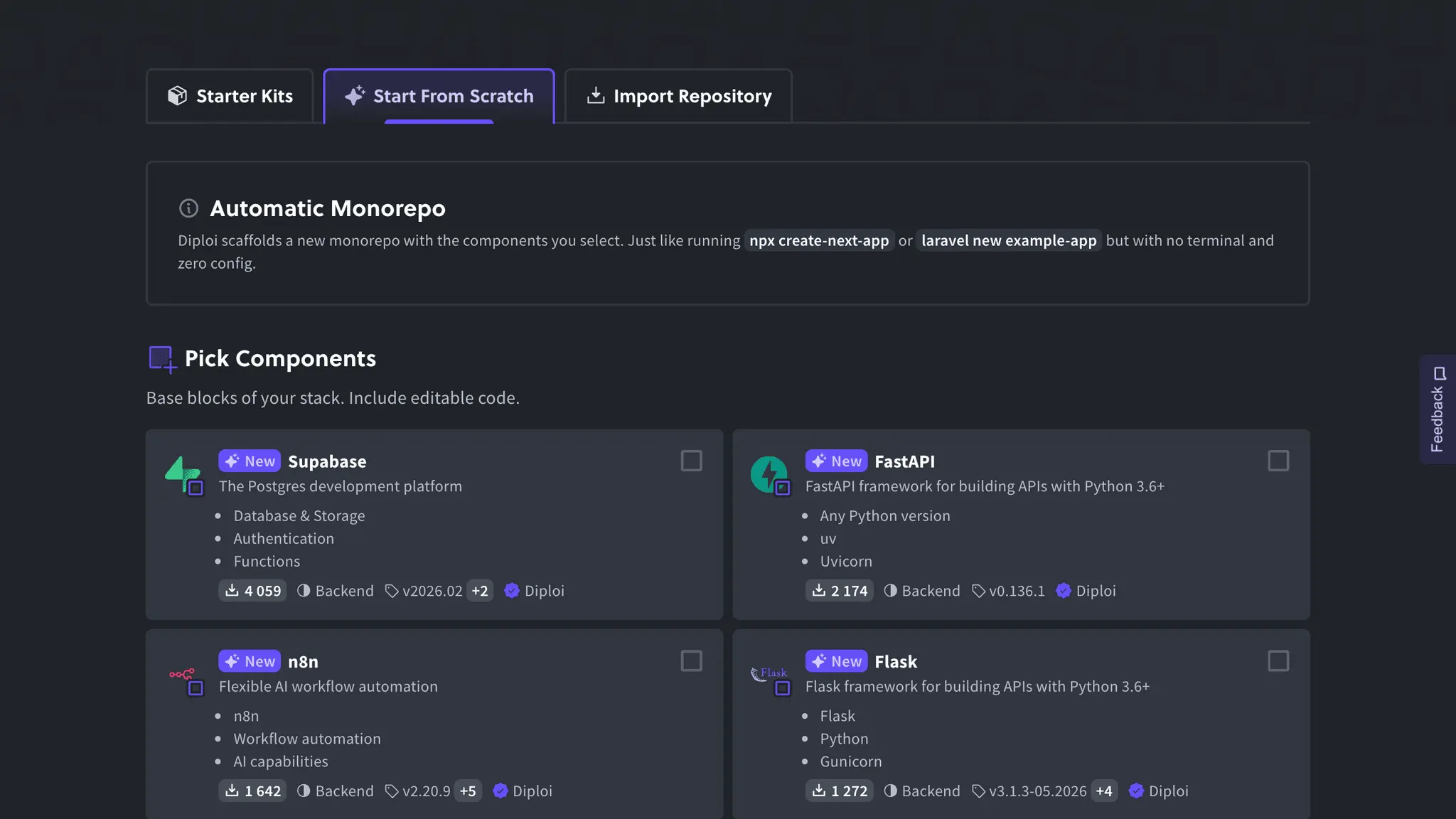Click the Backend half-circle icon on FastAPI
This screenshot has width=1456, height=819.
(x=890, y=591)
